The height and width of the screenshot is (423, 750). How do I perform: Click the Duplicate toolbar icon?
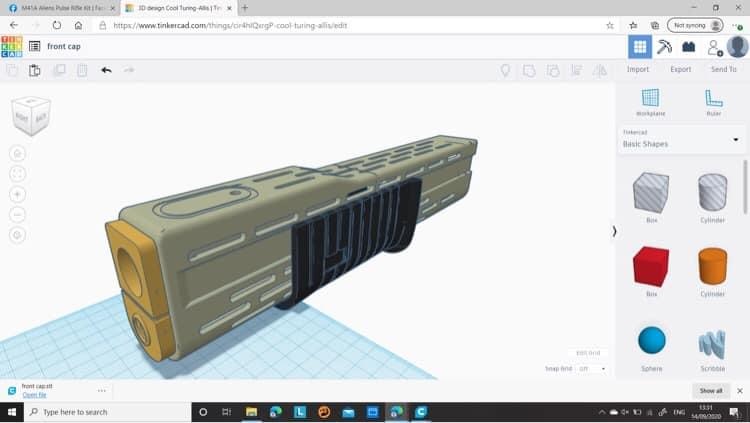(59, 70)
